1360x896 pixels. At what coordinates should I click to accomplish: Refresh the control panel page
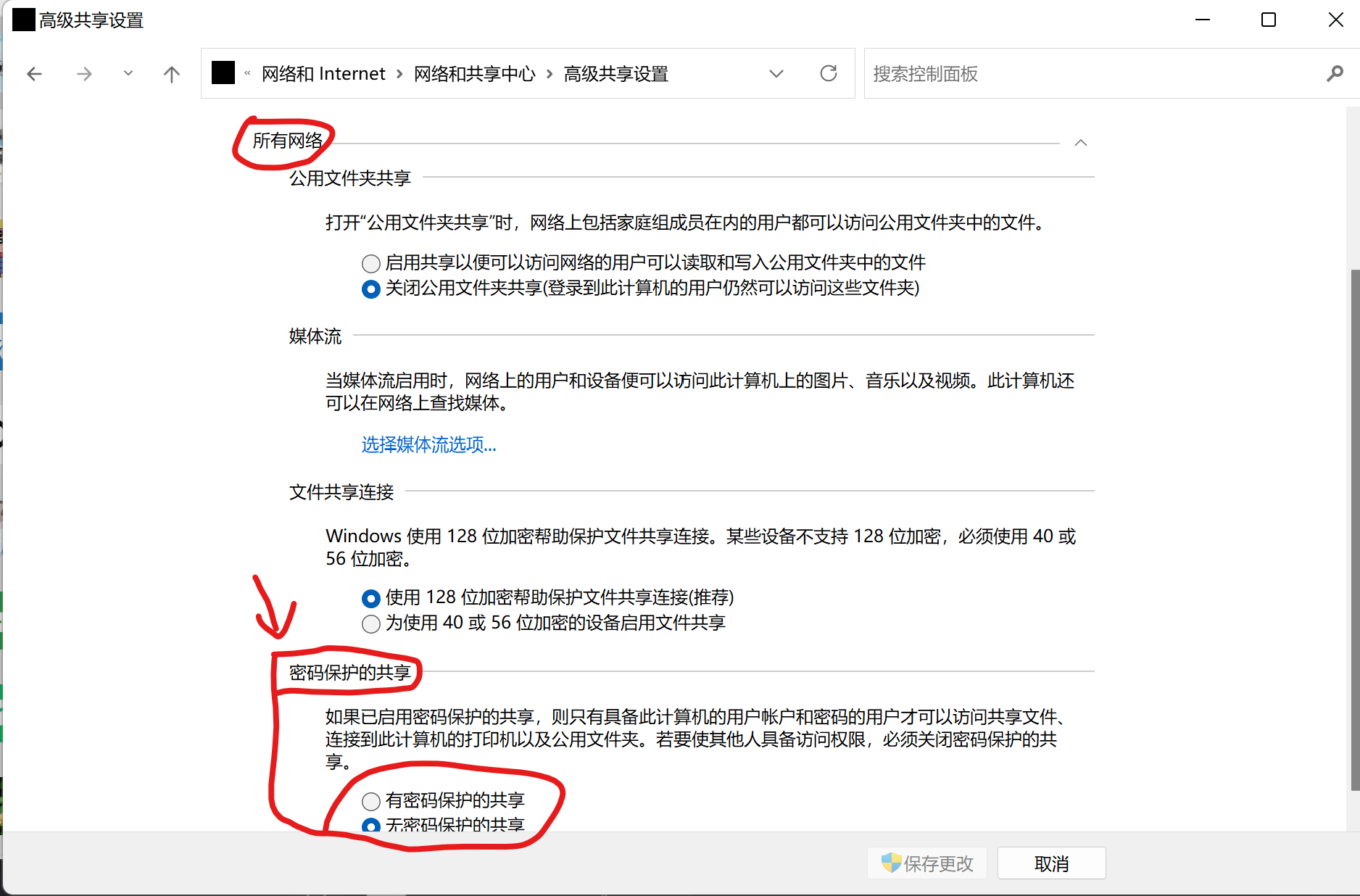829,73
